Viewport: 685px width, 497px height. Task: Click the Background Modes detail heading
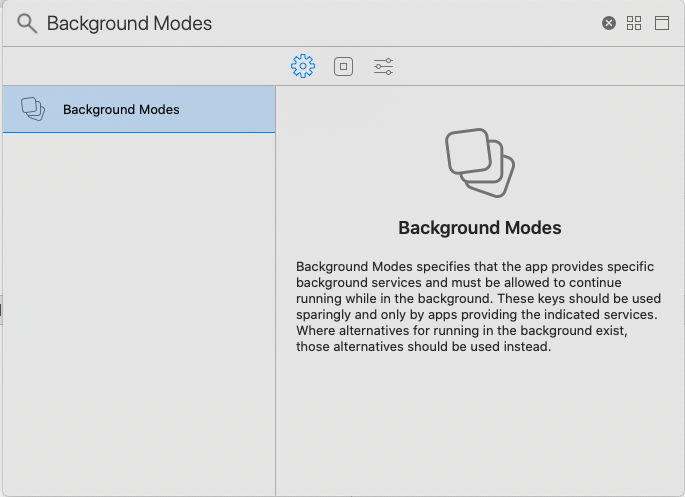480,228
